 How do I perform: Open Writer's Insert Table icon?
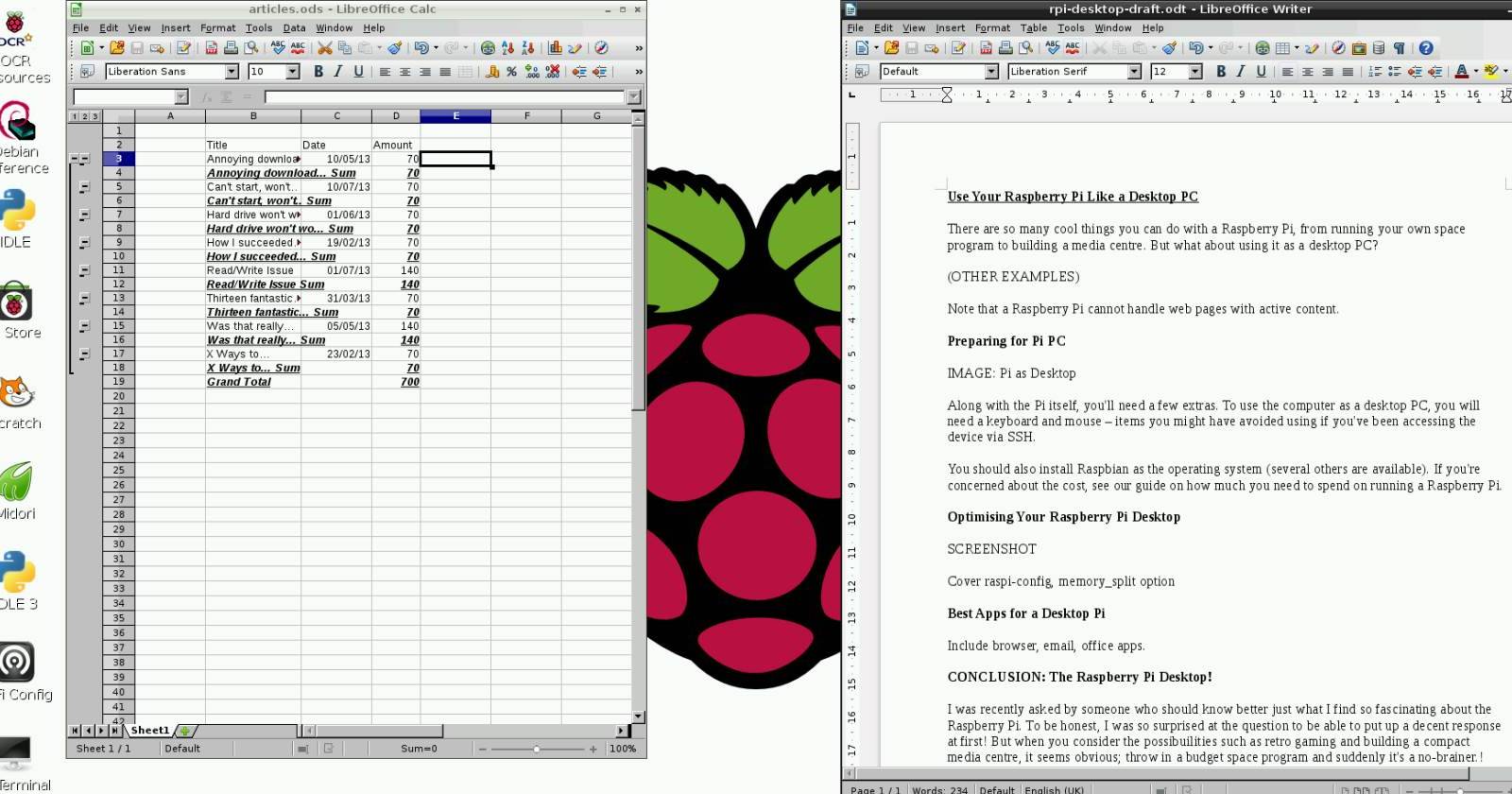(x=1282, y=47)
